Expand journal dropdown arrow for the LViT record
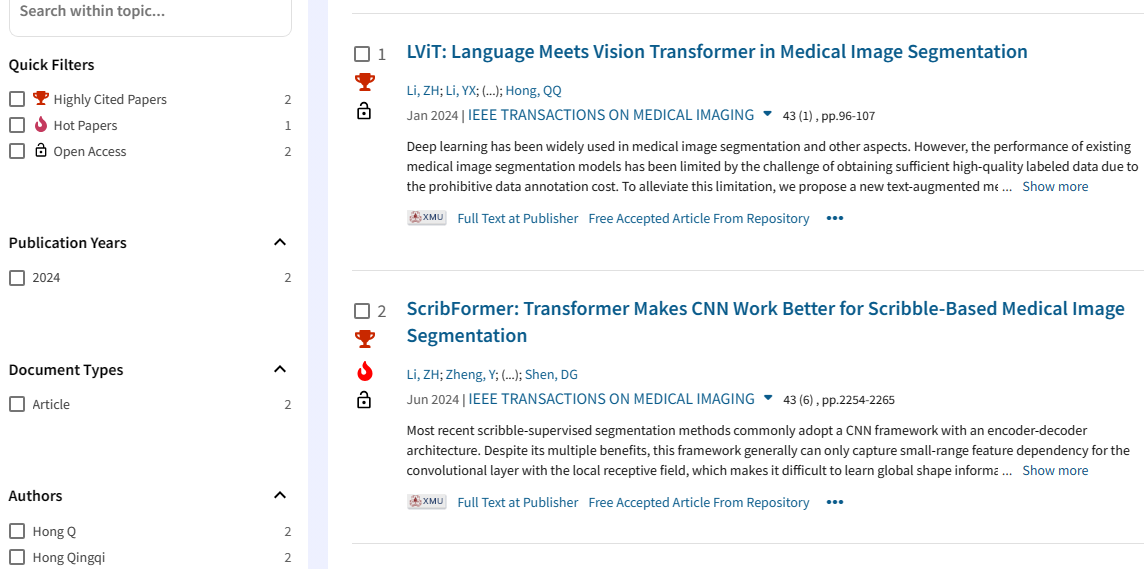The width and height of the screenshot is (1144, 569). tap(768, 114)
